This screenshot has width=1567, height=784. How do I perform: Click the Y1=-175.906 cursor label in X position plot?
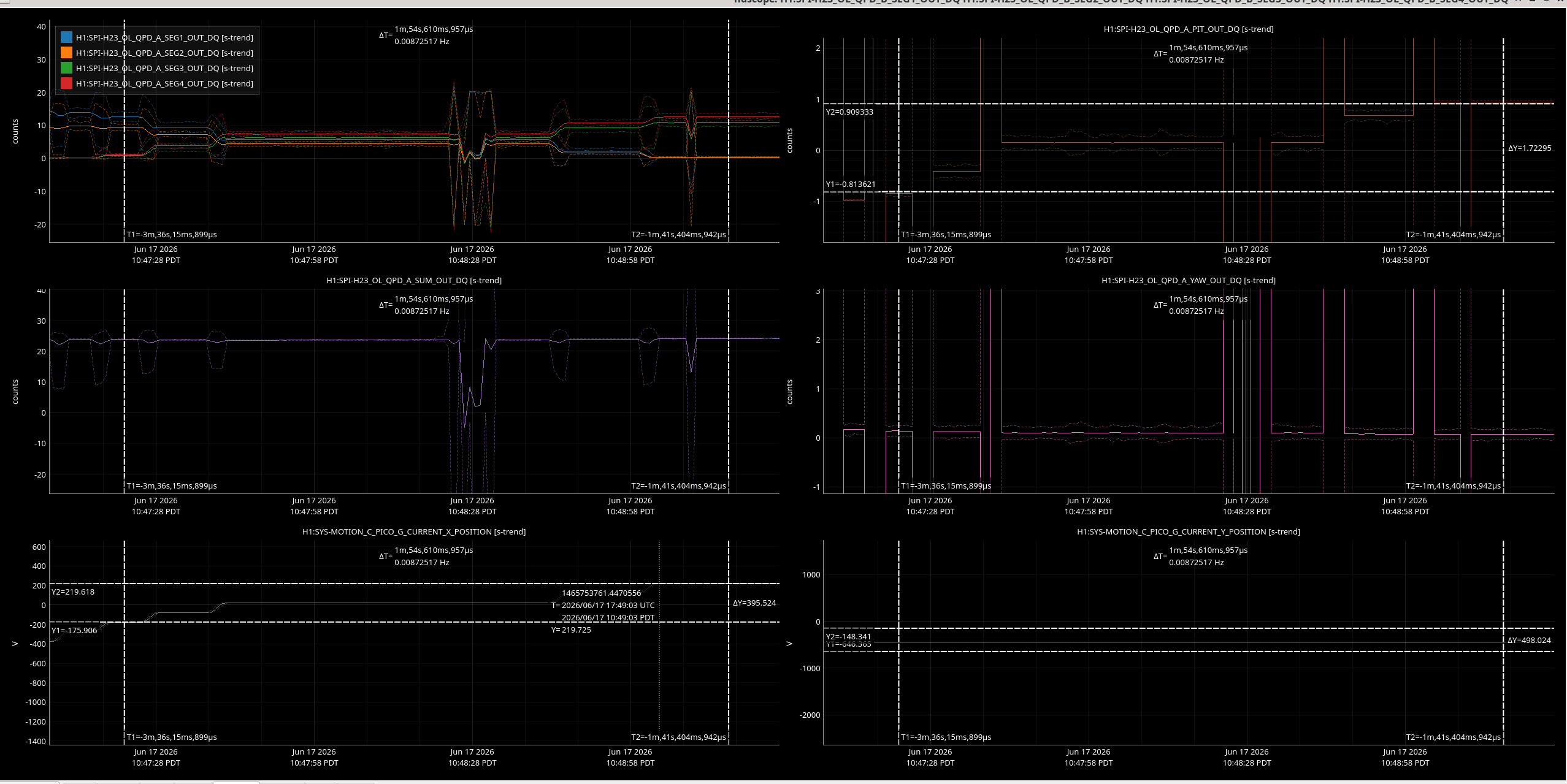74,630
